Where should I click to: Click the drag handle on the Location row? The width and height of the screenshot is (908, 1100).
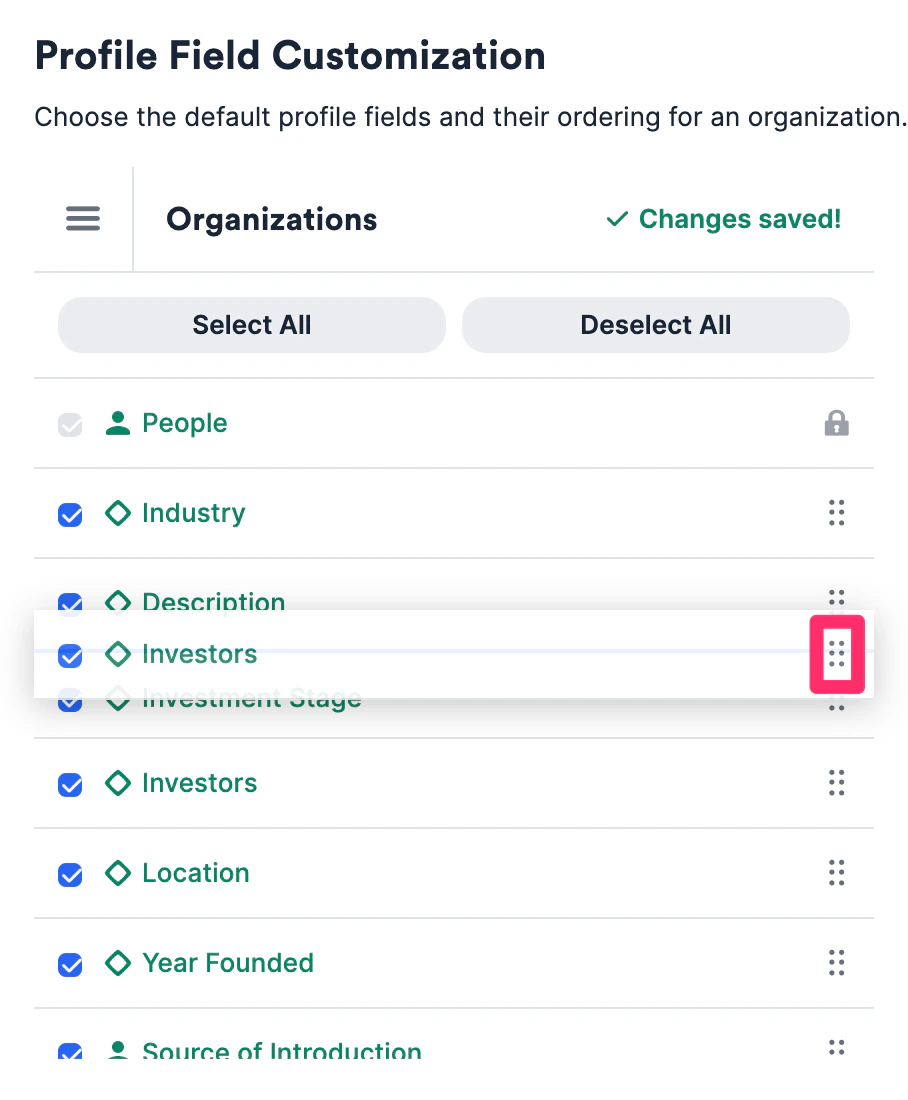(x=836, y=873)
